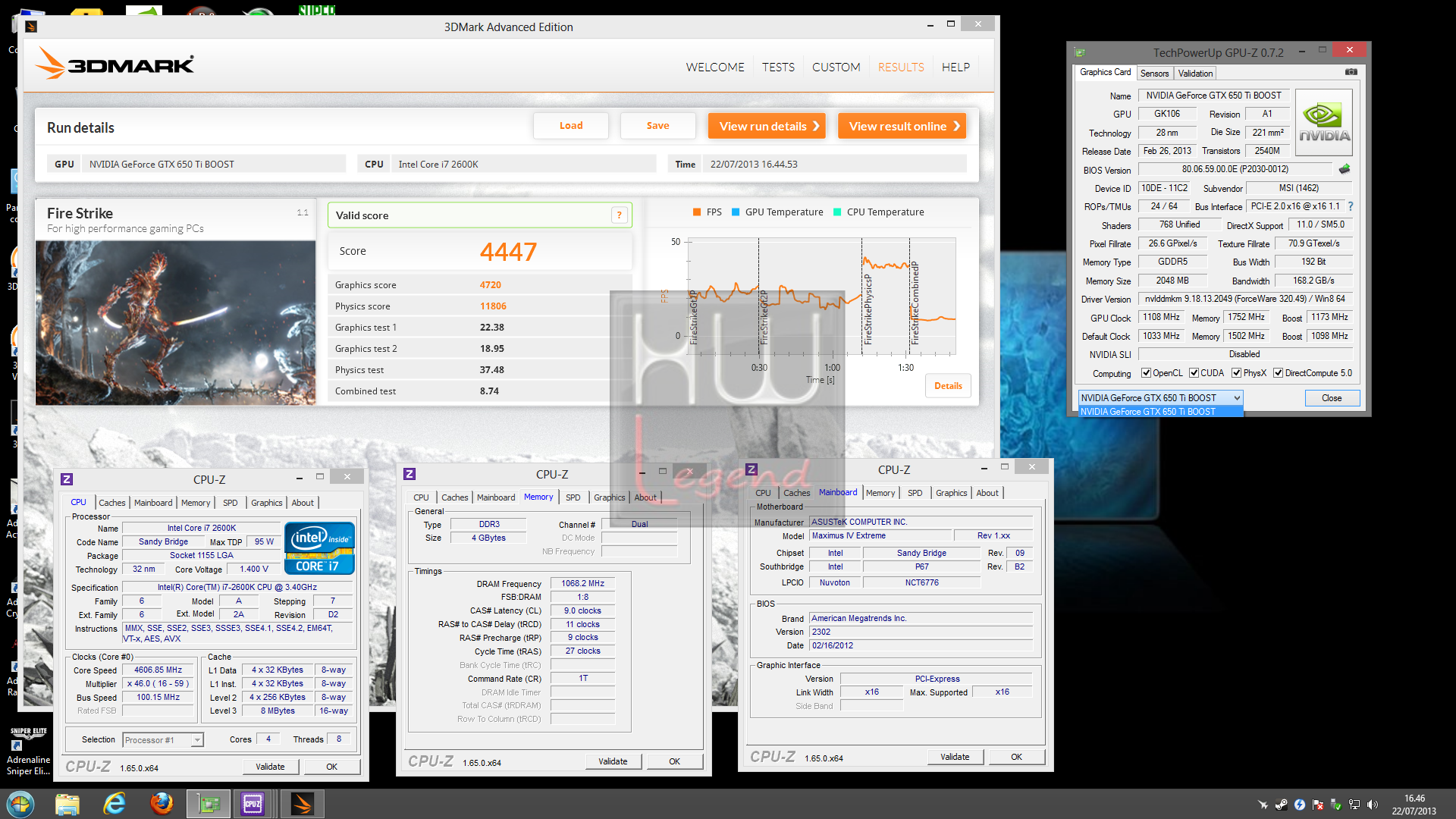Click the Save button in Run details
1456x819 pixels.
[657, 126]
